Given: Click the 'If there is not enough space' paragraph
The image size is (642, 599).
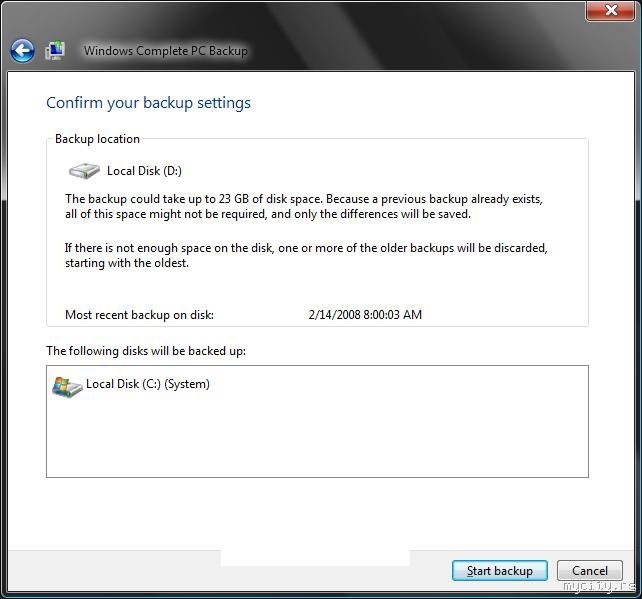Looking at the screenshot, I should point(306,255).
